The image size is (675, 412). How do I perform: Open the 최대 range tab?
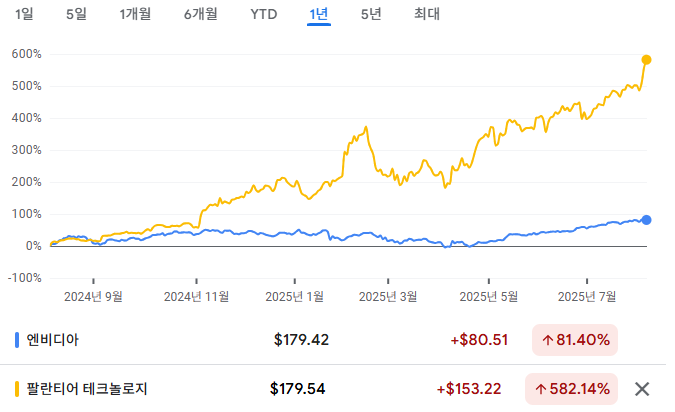point(427,14)
